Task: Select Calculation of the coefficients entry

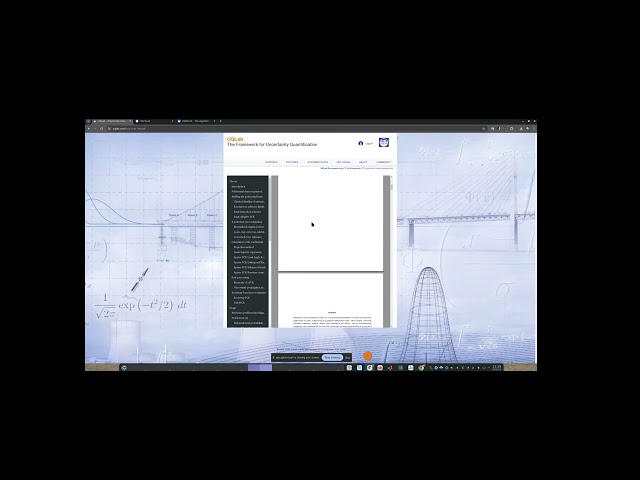Action: 247,242
